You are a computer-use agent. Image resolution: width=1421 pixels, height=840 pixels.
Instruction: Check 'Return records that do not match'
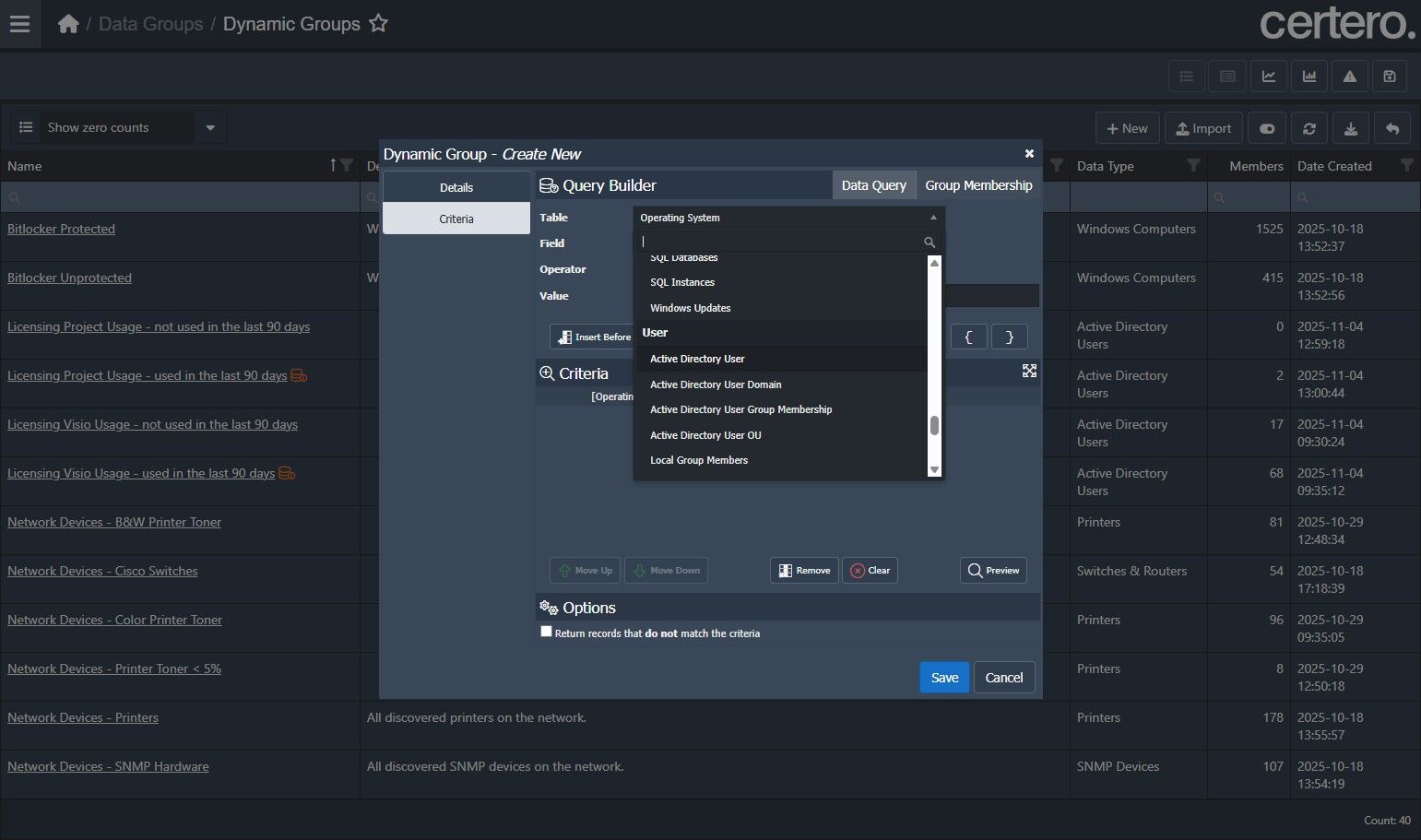click(546, 632)
